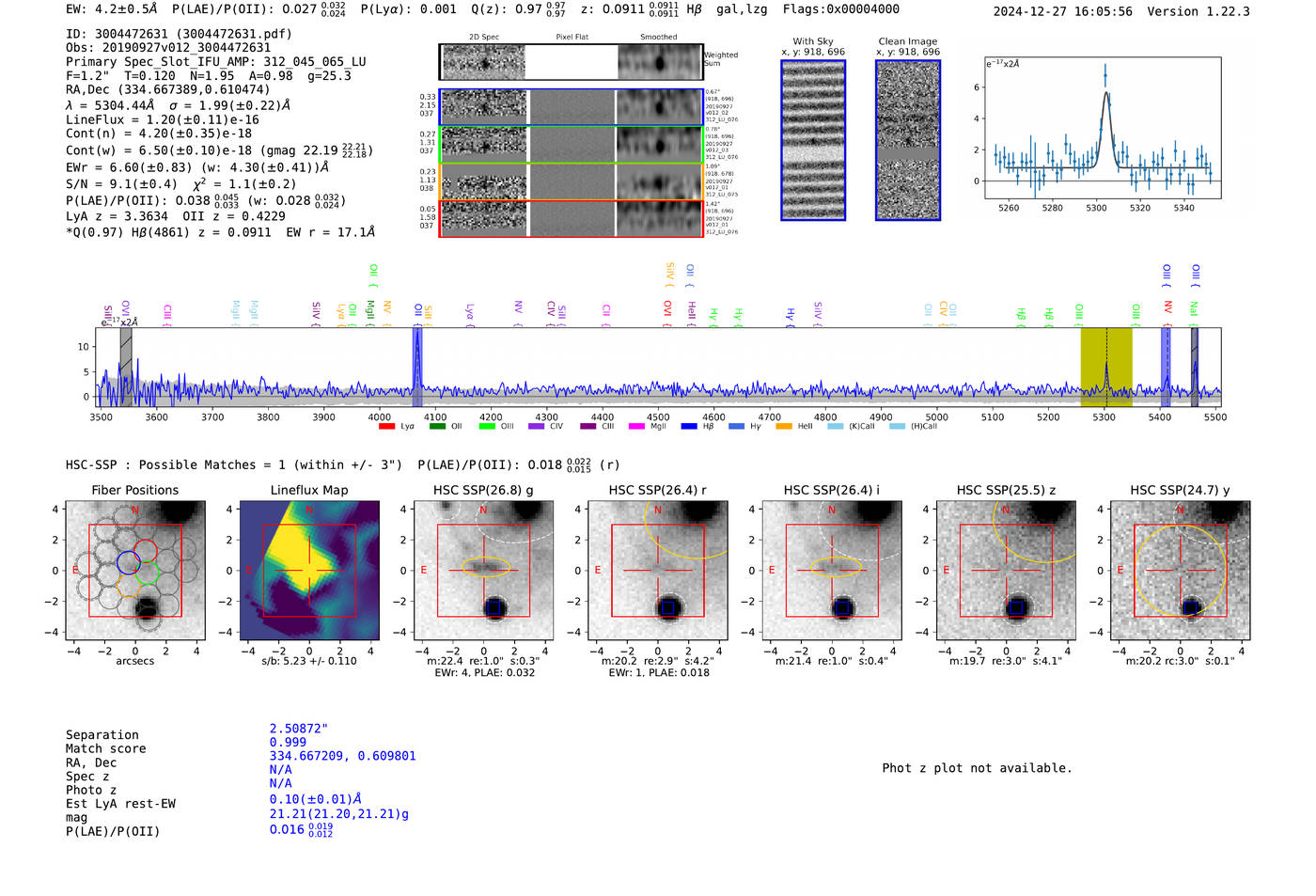Image resolution: width=1316 pixels, height=896 pixels.
Task: Click the magenta MgII legend swatch
Action: click(x=637, y=427)
